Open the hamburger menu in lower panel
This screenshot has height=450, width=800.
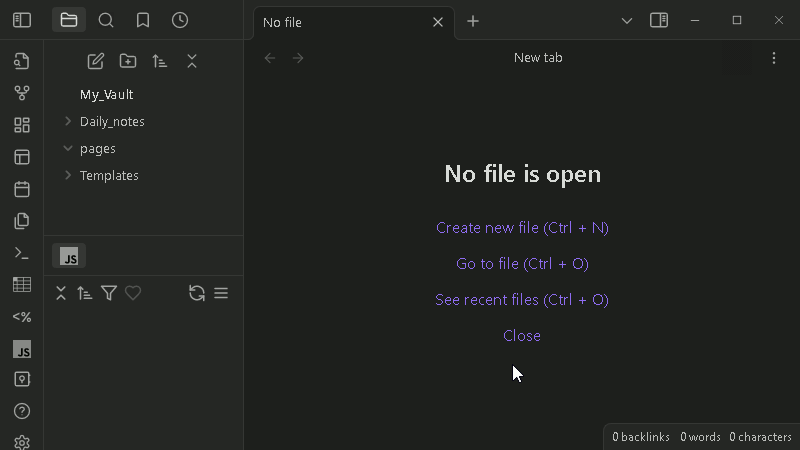click(221, 293)
